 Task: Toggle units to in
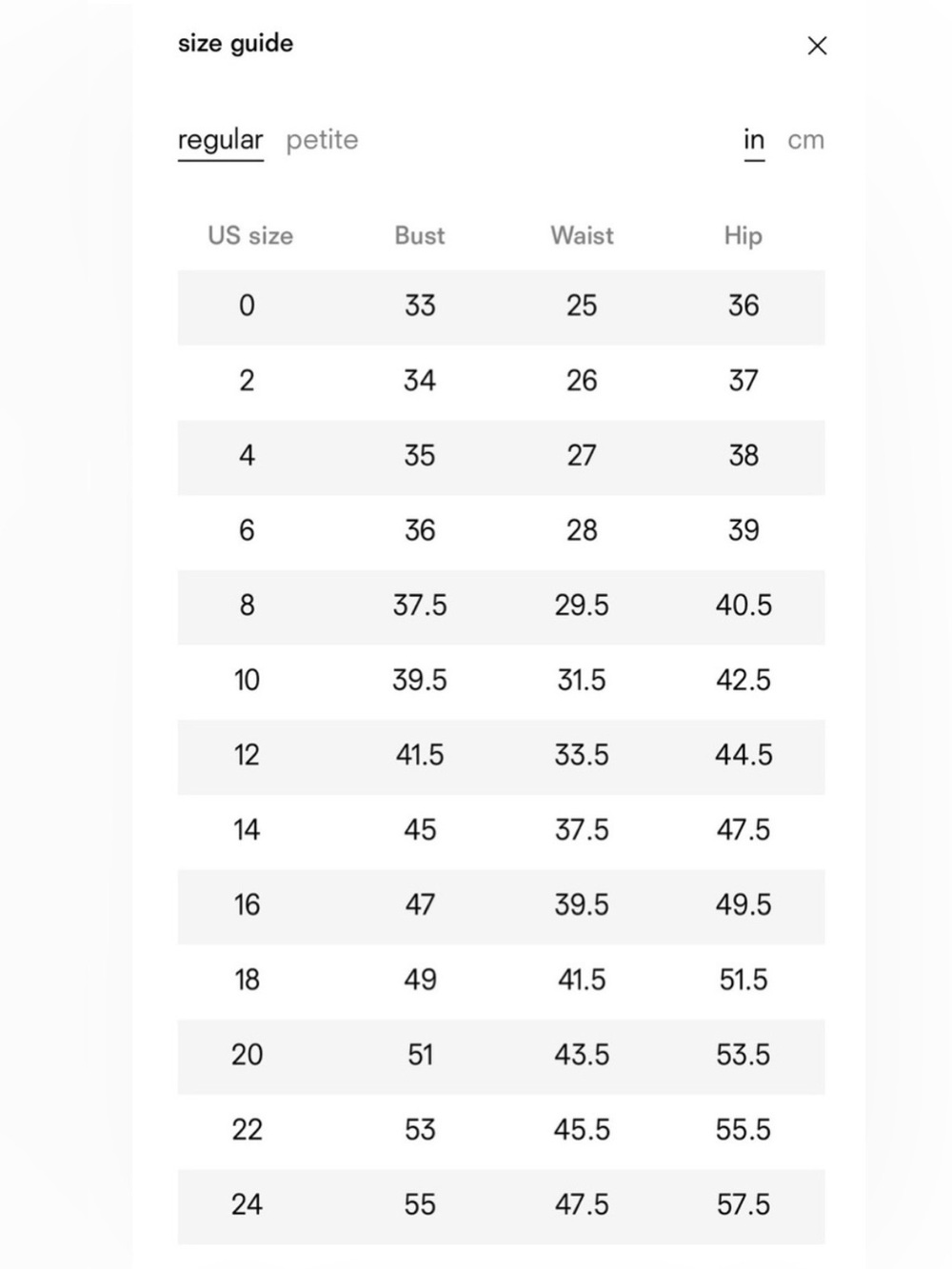tap(754, 140)
